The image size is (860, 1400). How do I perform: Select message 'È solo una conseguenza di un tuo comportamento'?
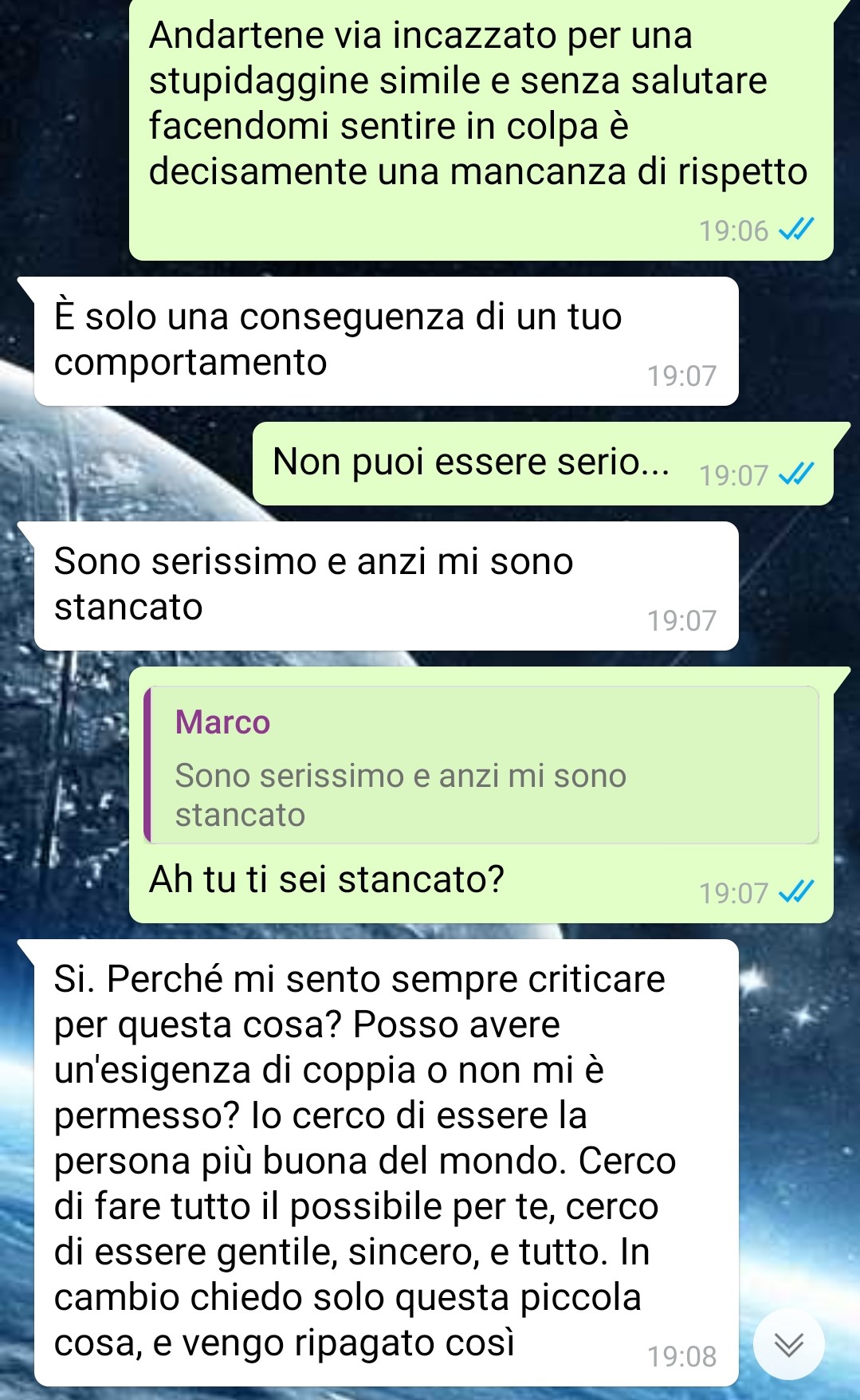[386, 341]
